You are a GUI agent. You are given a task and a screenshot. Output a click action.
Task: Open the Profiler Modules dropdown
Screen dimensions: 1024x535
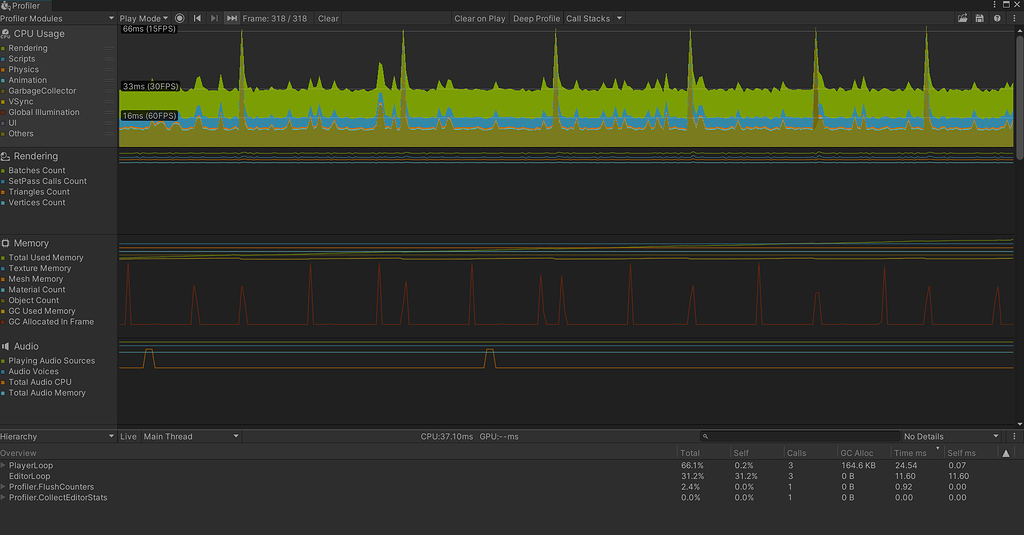click(57, 18)
